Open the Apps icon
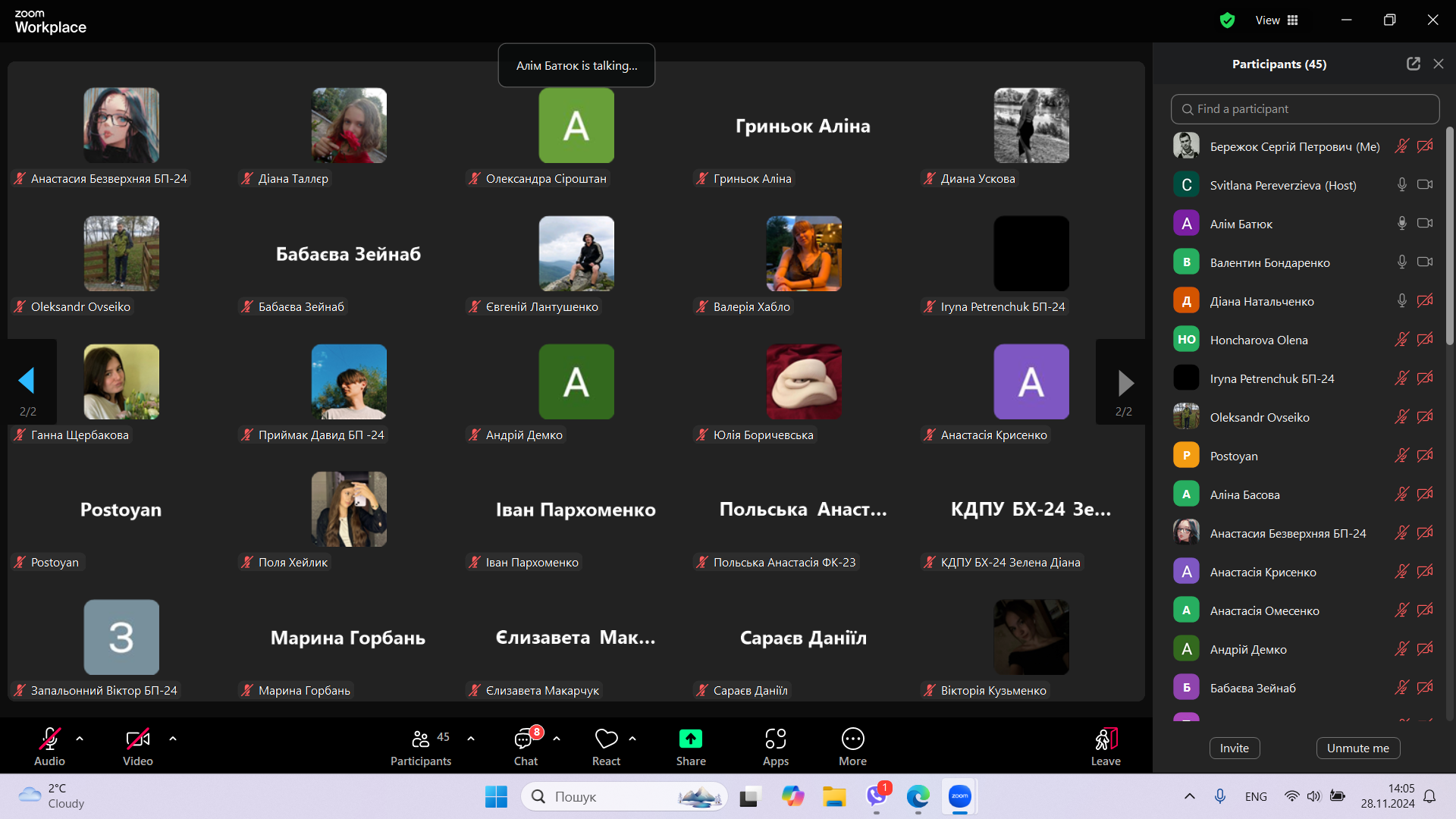 775,739
